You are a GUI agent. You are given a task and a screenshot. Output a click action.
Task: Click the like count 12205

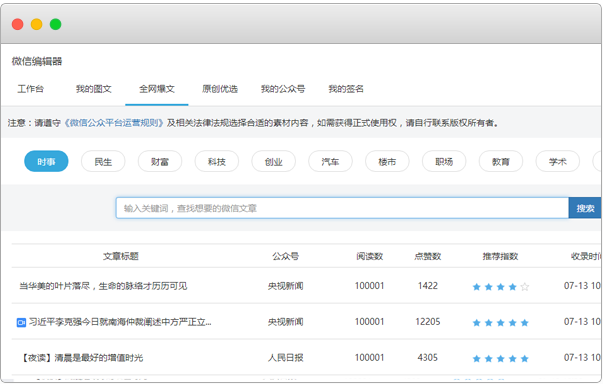pyautogui.click(x=428, y=322)
